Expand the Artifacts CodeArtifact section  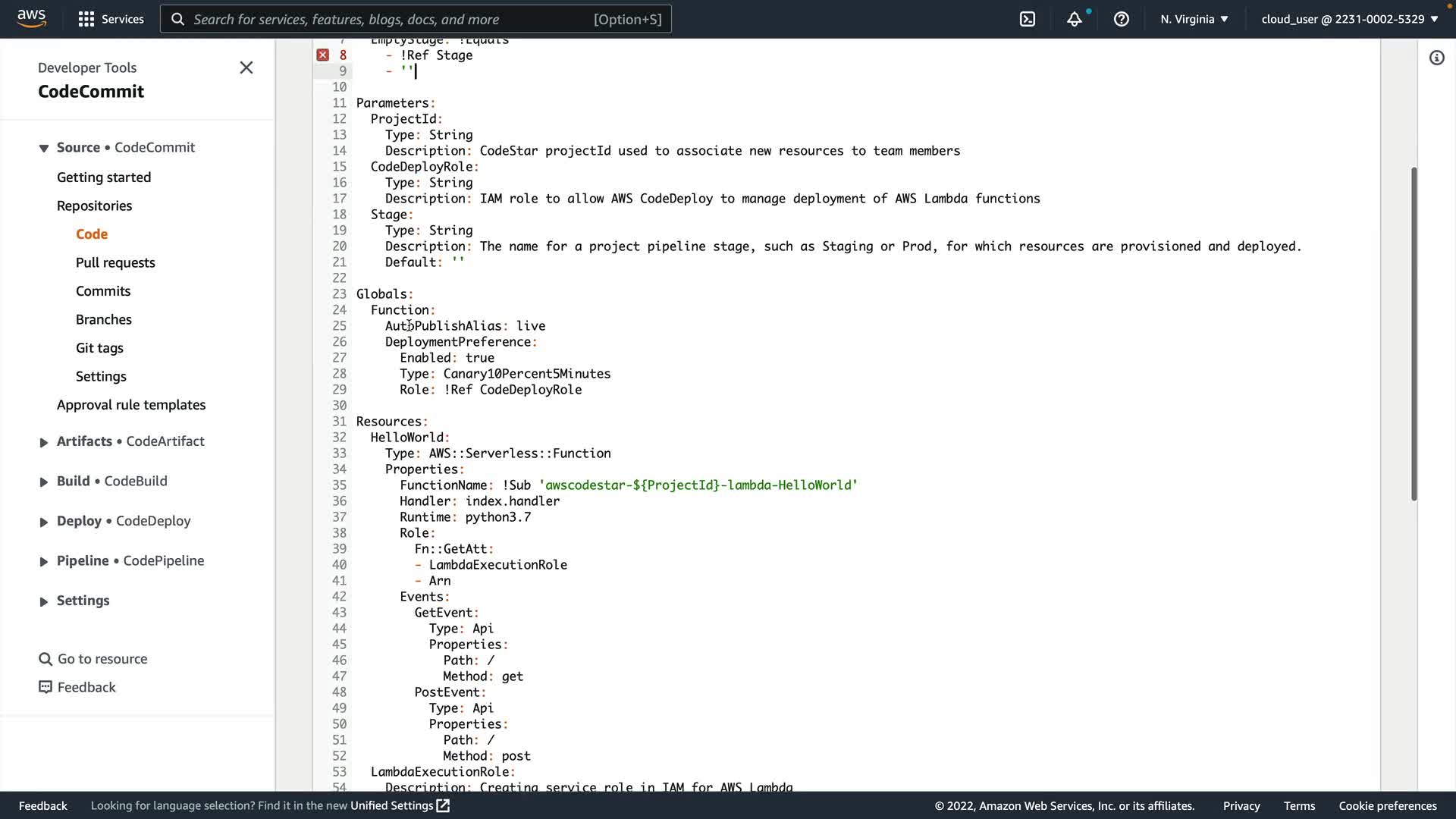click(44, 442)
